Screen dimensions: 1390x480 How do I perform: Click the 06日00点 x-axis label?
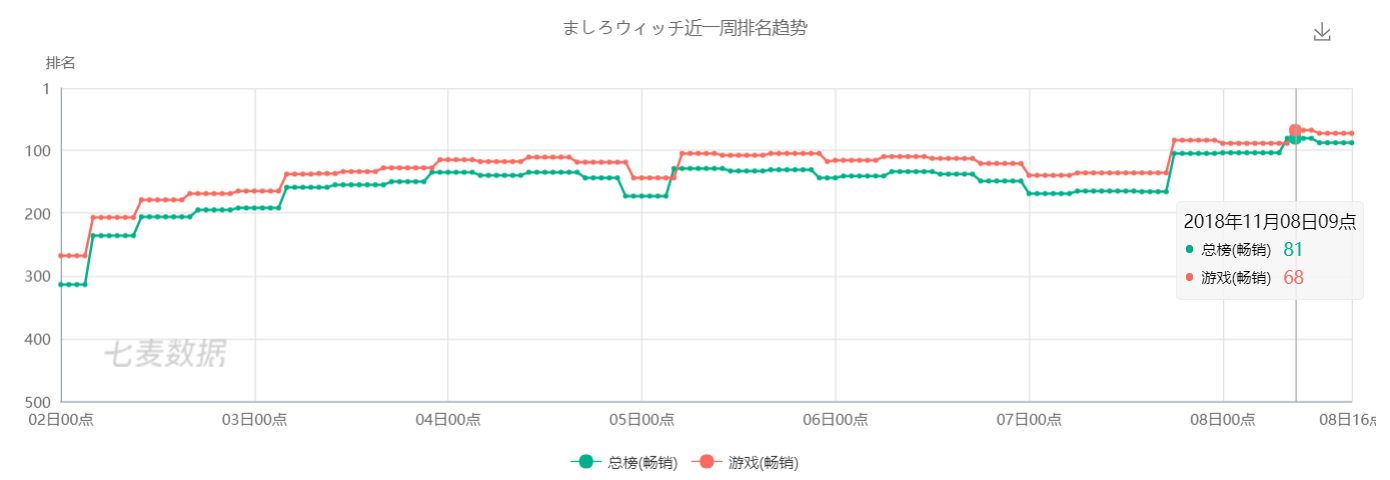click(835, 420)
